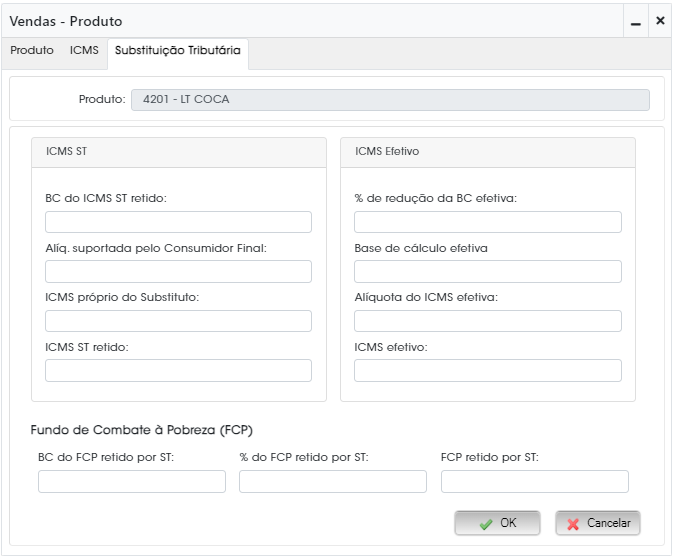Select the ICMS próprio do Substituto input

pos(178,321)
